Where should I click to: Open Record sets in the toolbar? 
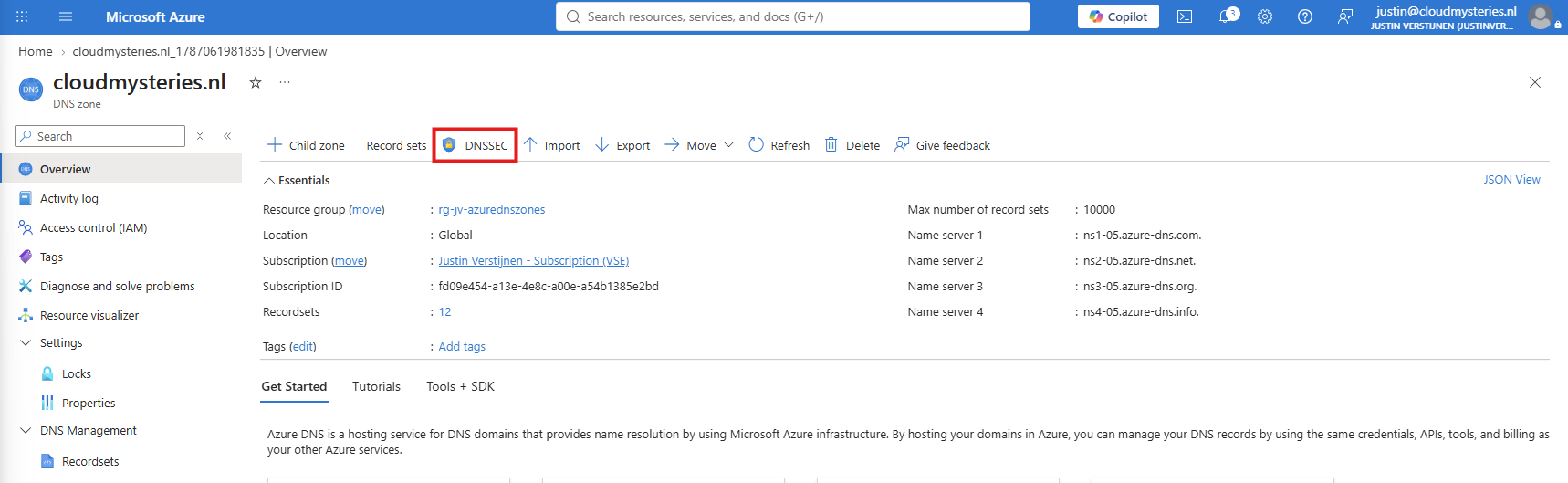click(396, 145)
